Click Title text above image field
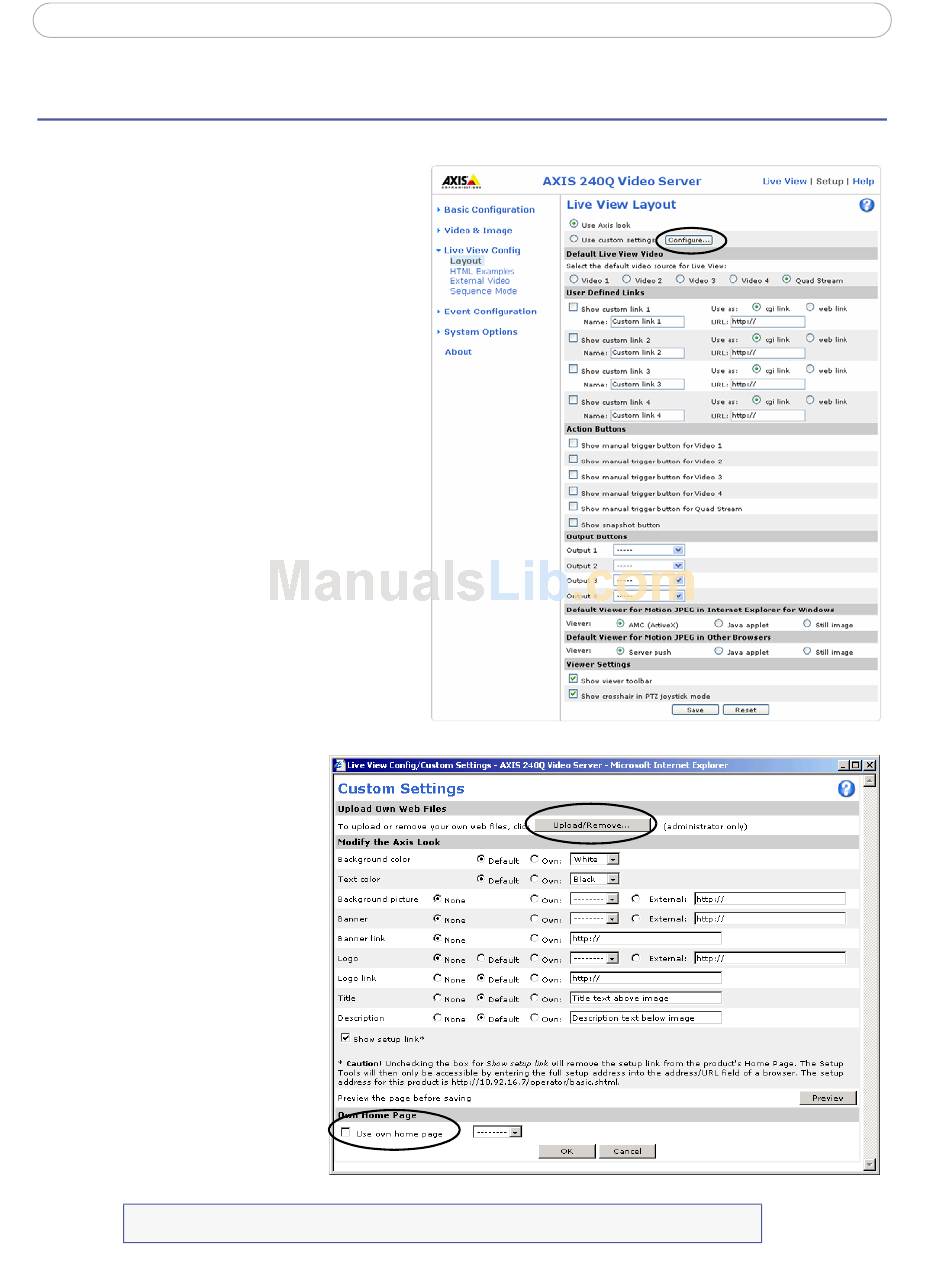This screenshot has width=950, height=1270. coord(645,998)
